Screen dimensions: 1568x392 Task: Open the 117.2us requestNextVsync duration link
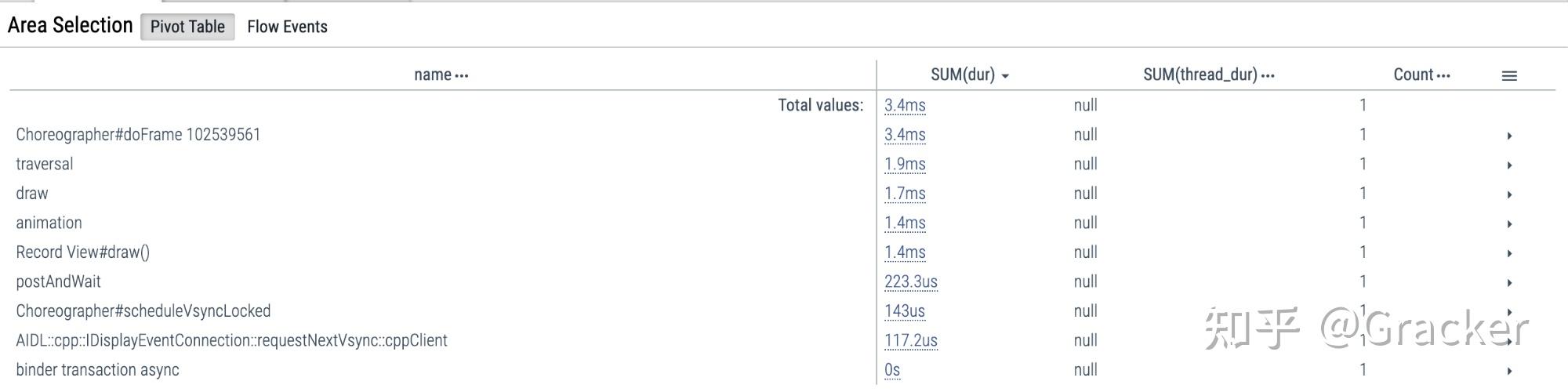pyautogui.click(x=910, y=340)
